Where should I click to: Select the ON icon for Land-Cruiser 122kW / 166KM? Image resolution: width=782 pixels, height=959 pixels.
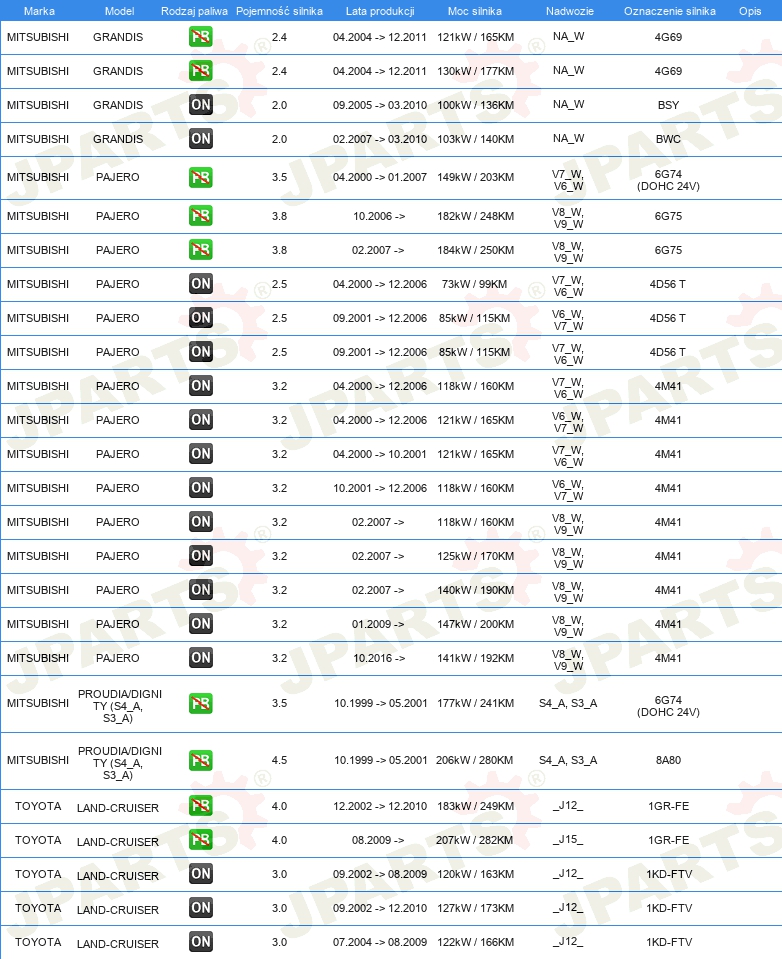coord(201,942)
